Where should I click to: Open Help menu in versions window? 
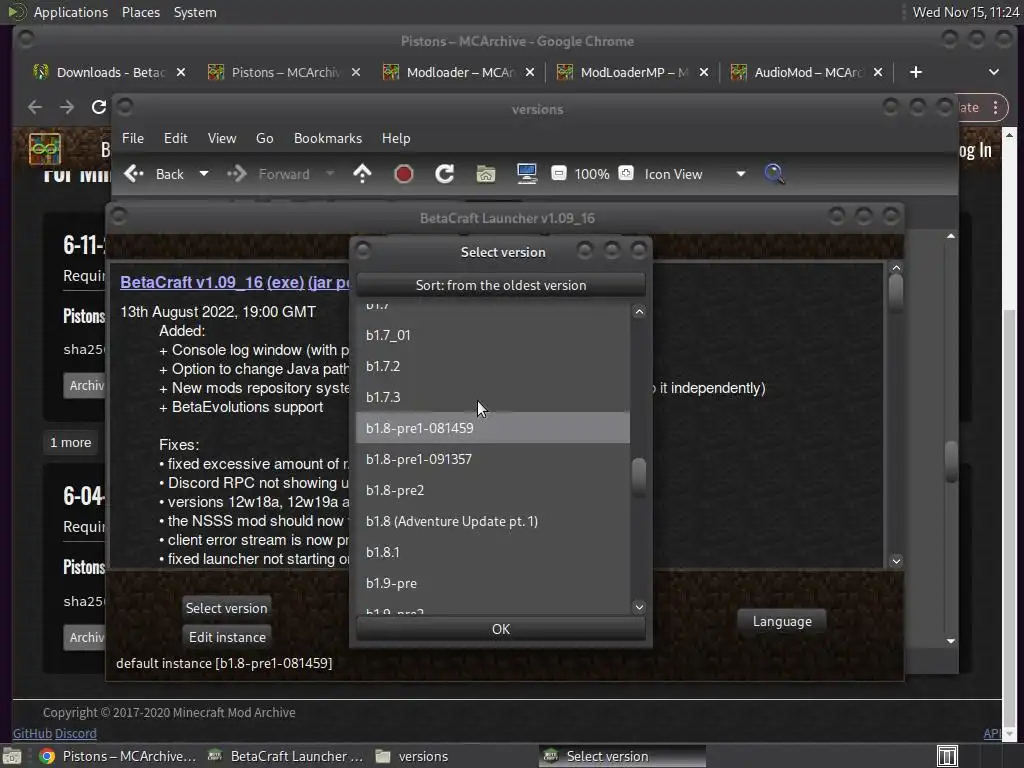(x=396, y=138)
